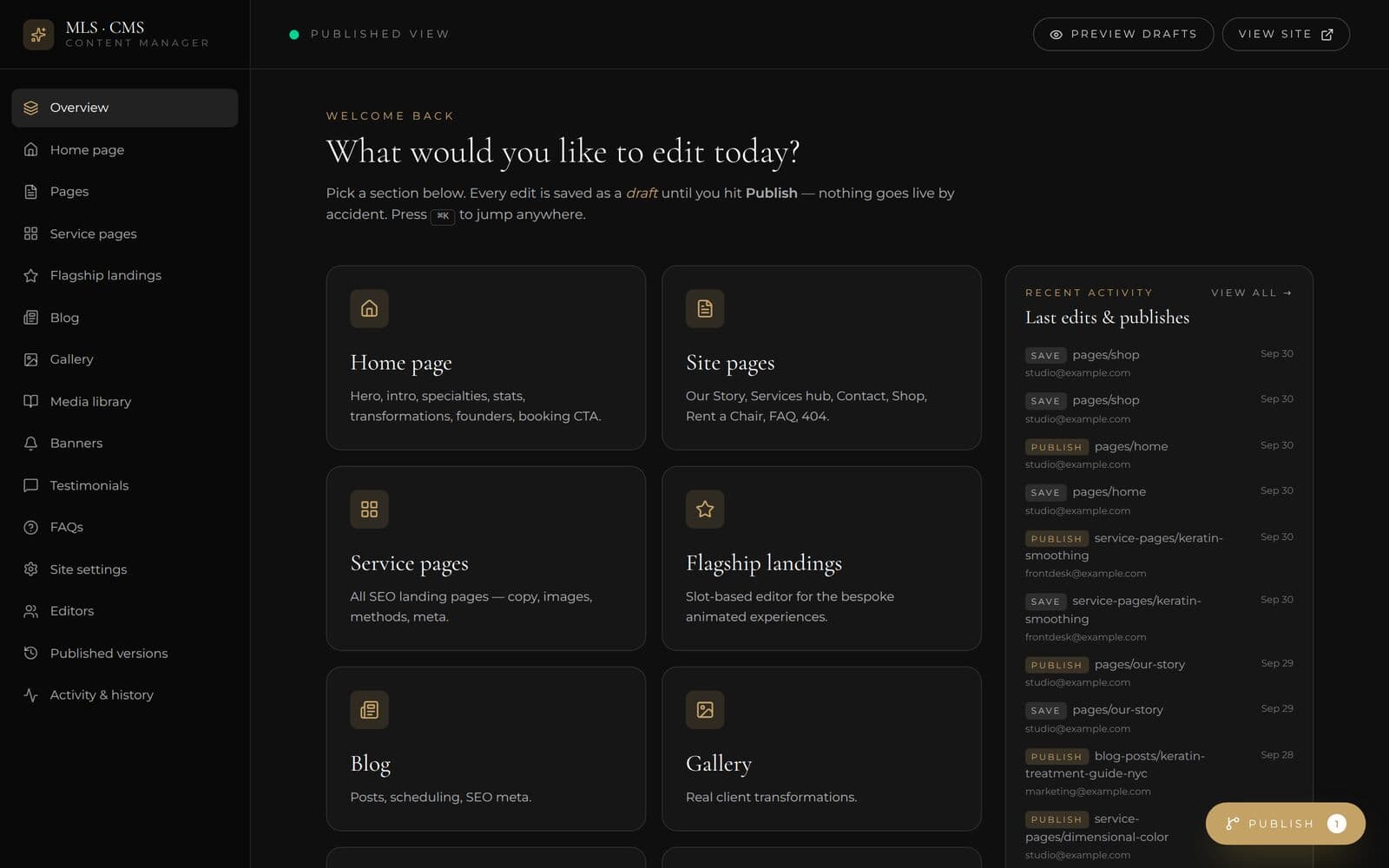Open the Gallery card title
The width and height of the screenshot is (1389, 868).
pyautogui.click(x=719, y=764)
